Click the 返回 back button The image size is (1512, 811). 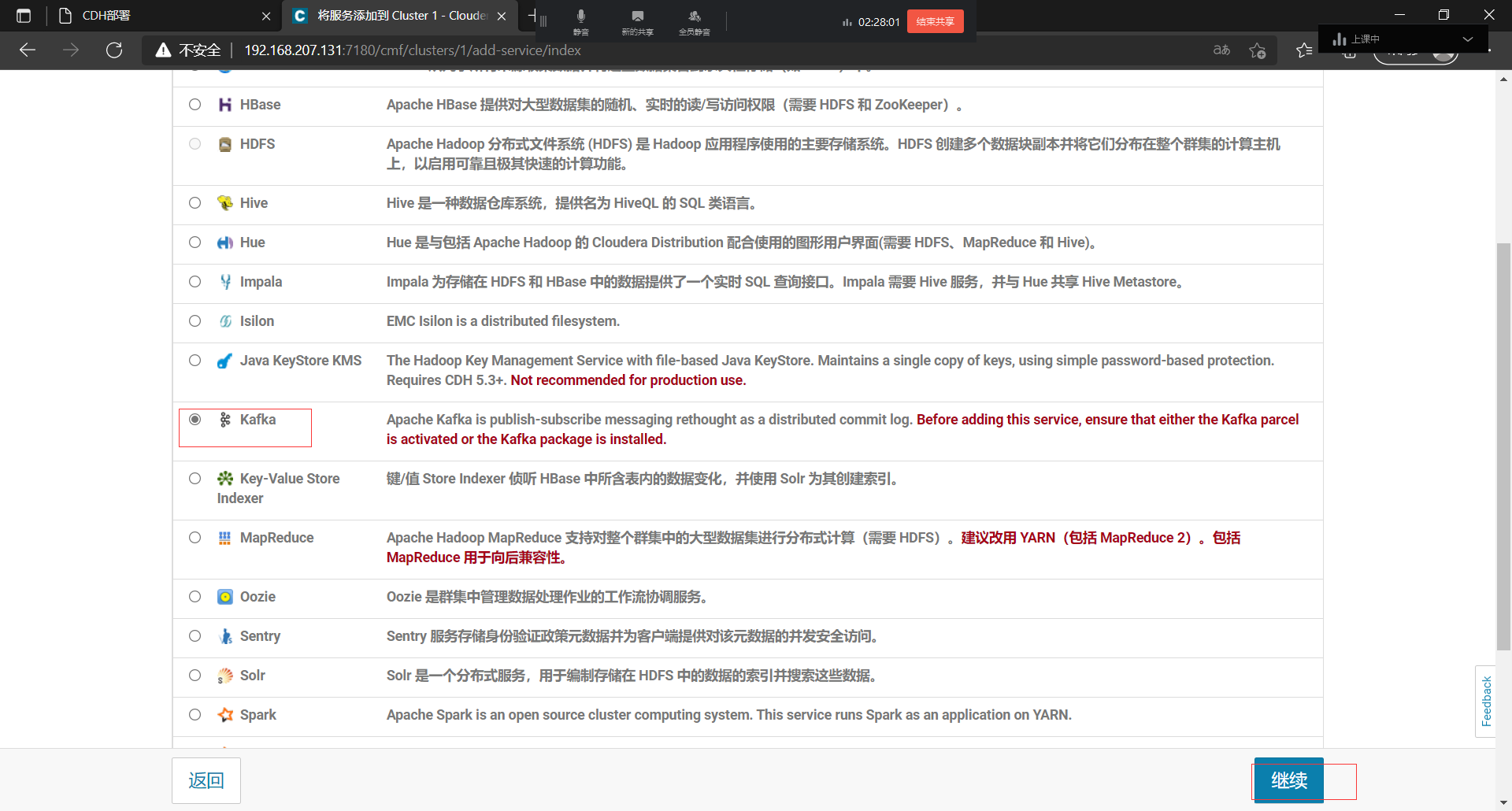pyautogui.click(x=206, y=780)
